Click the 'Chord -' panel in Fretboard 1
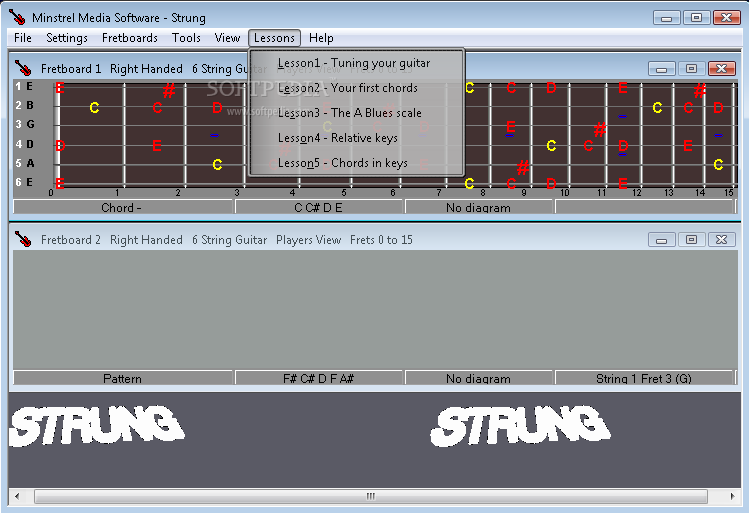This screenshot has width=749, height=513. pyautogui.click(x=122, y=207)
